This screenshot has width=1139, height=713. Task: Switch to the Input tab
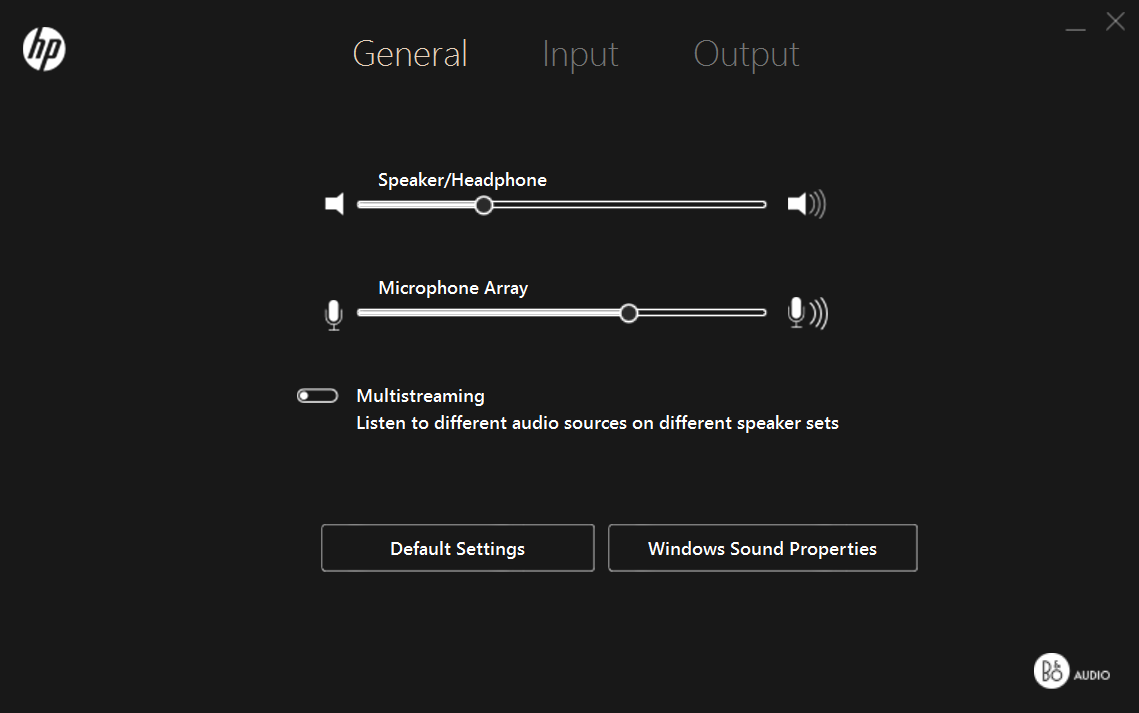click(x=580, y=54)
